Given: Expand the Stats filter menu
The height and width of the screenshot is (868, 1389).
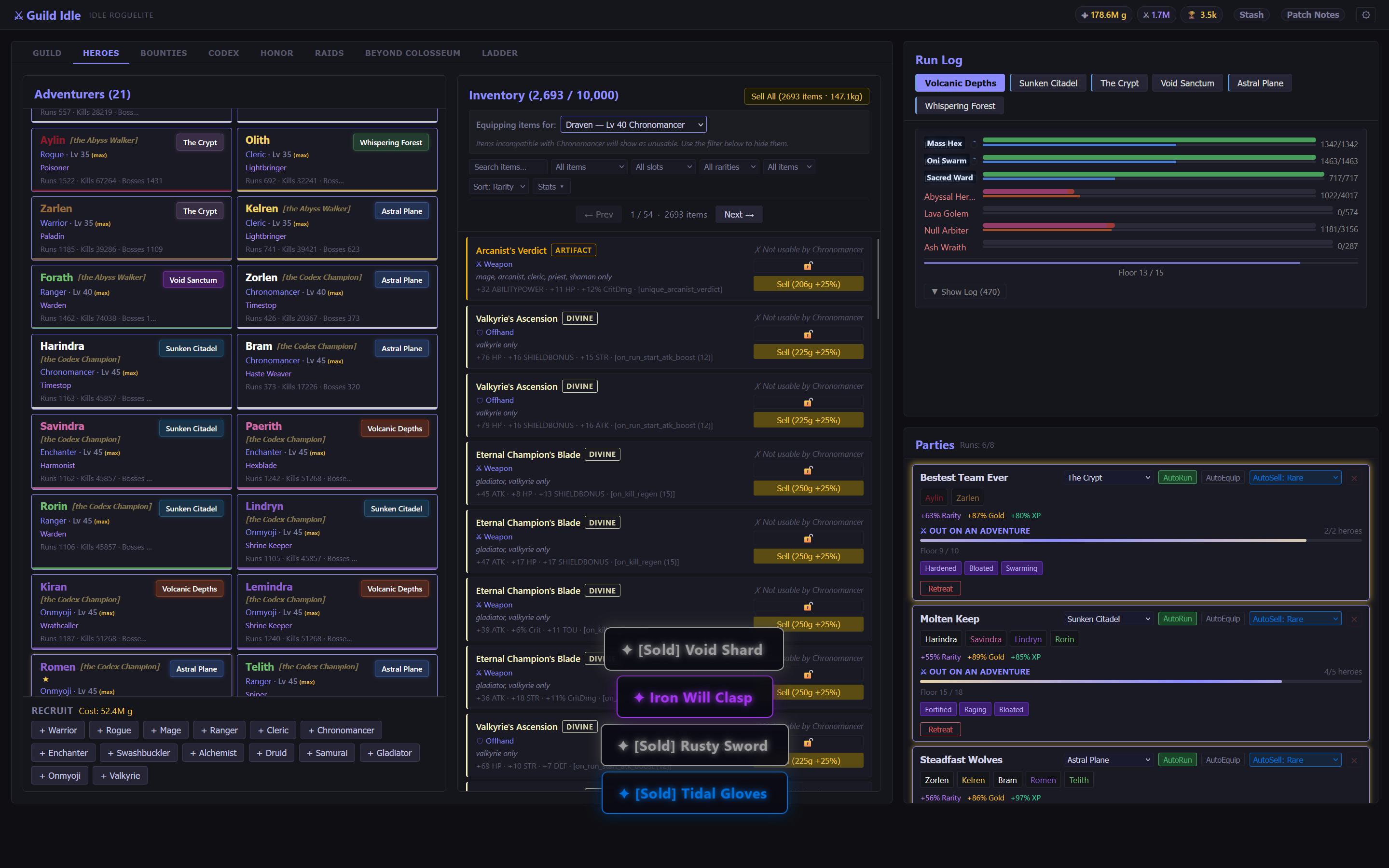Looking at the screenshot, I should click(x=550, y=187).
